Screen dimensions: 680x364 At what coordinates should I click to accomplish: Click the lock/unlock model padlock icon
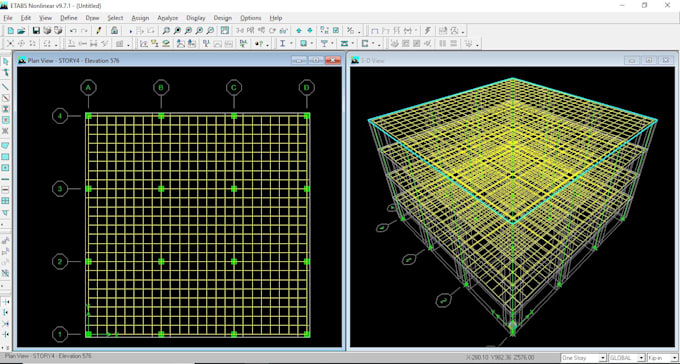pyautogui.click(x=114, y=31)
